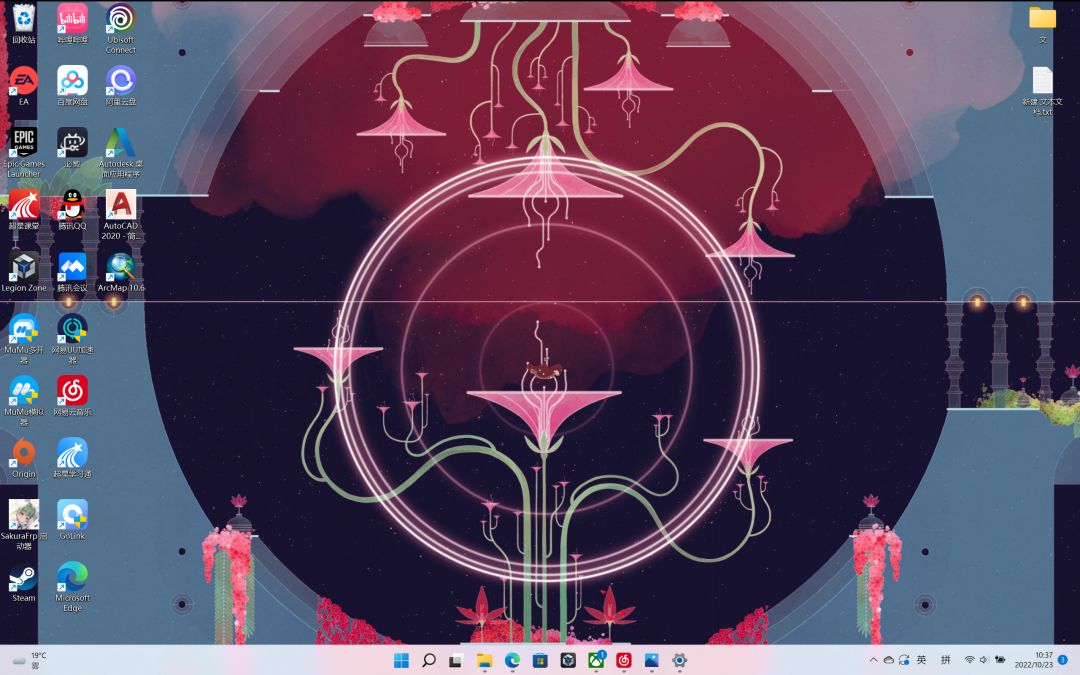Open Tencent QQ penguin shortcut

pyautogui.click(x=72, y=209)
